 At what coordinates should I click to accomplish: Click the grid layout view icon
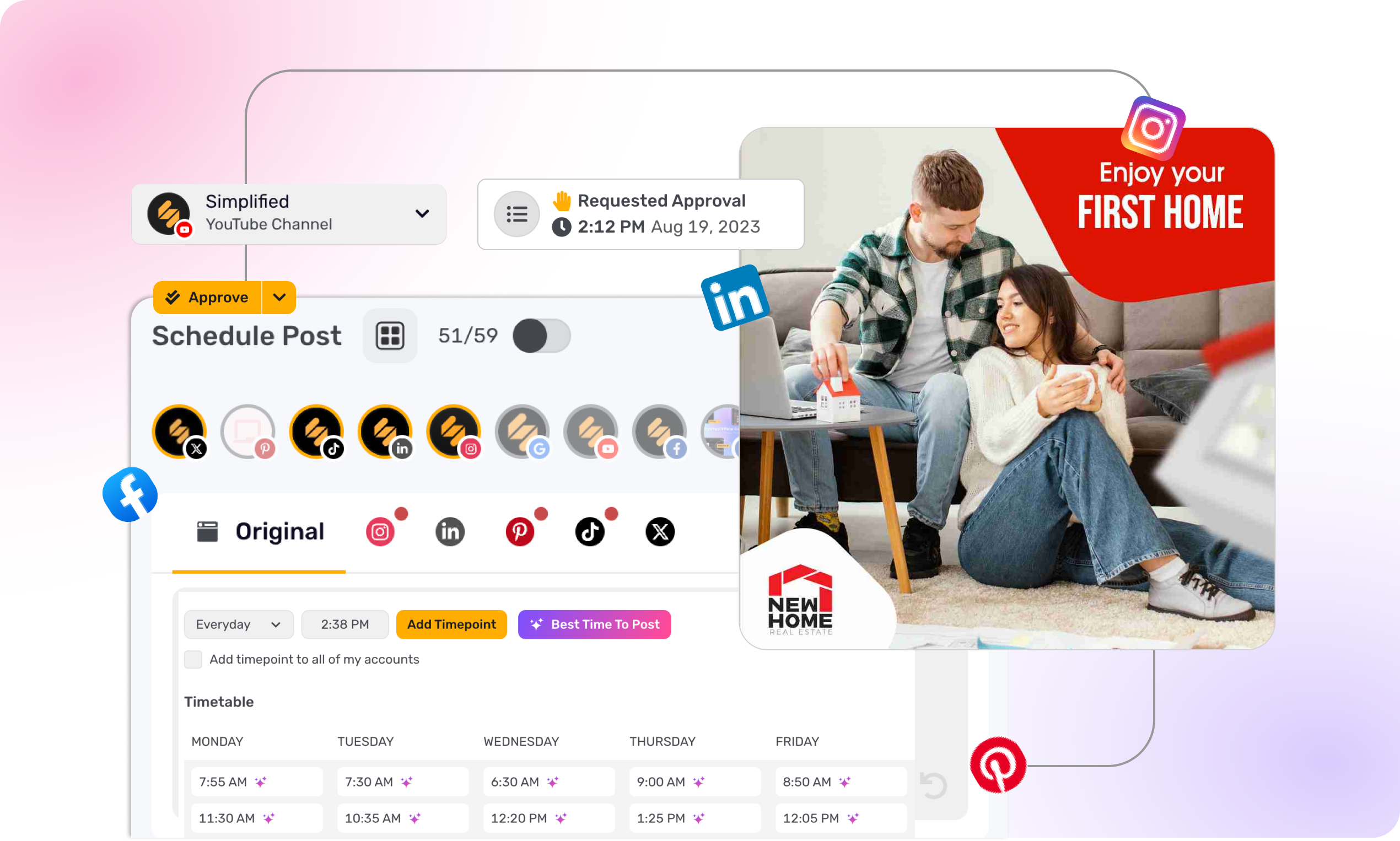pos(389,334)
